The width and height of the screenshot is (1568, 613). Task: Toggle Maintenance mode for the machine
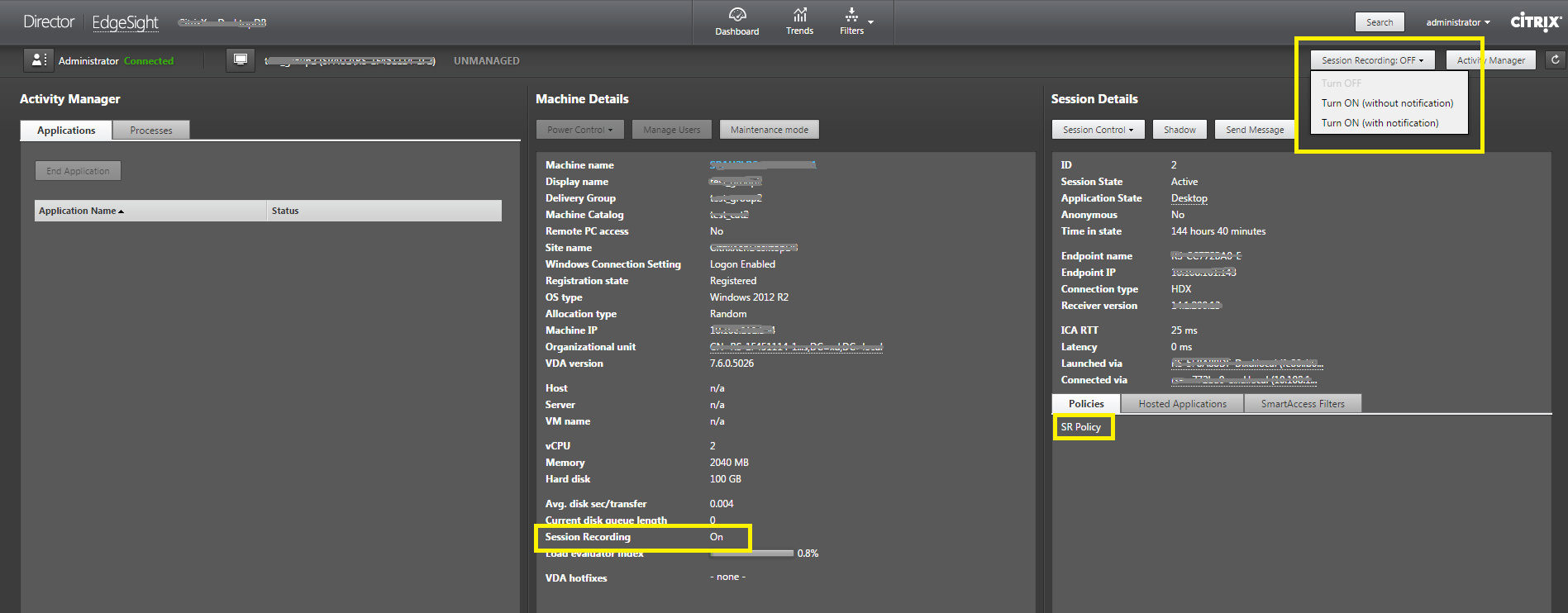[769, 130]
